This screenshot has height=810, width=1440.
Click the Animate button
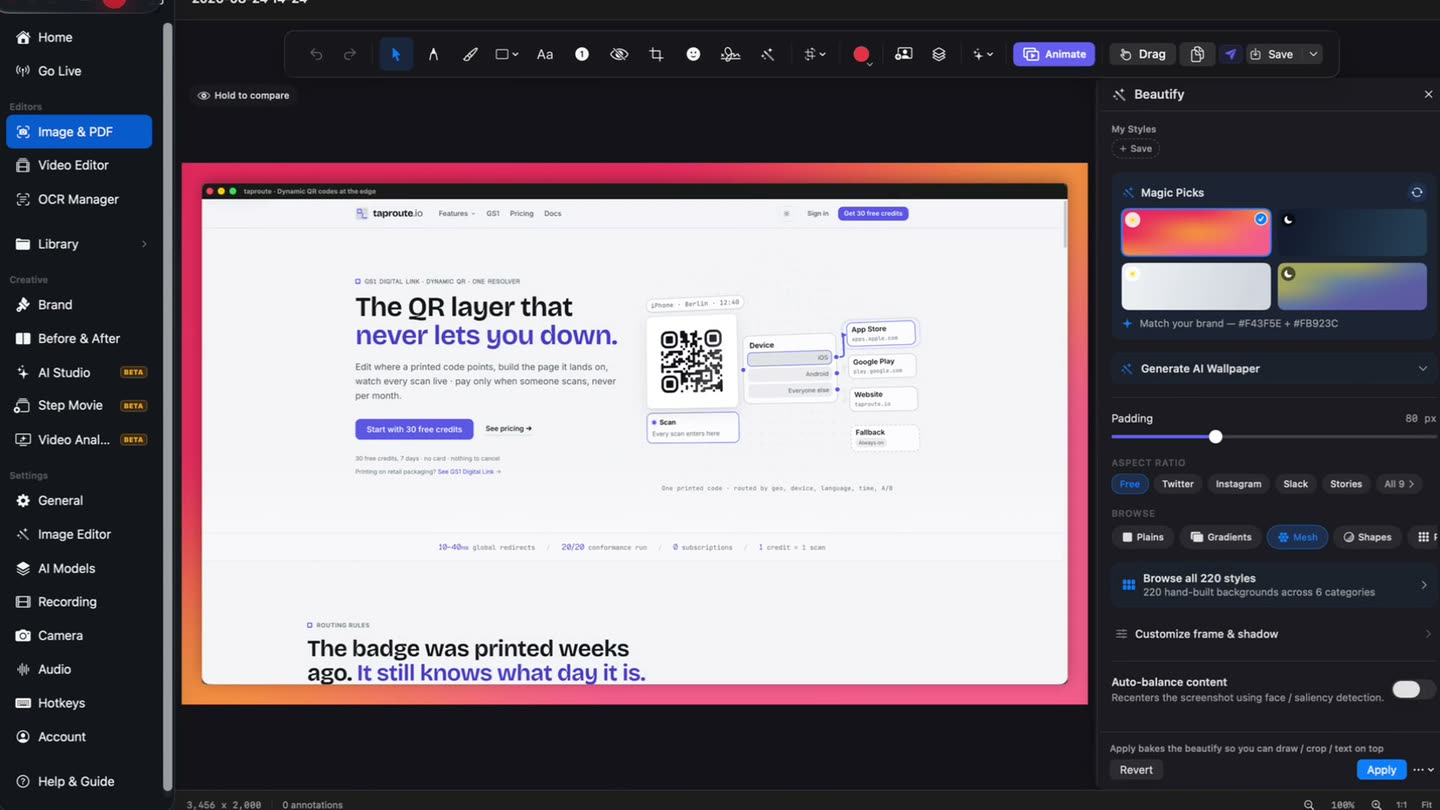[1054, 54]
